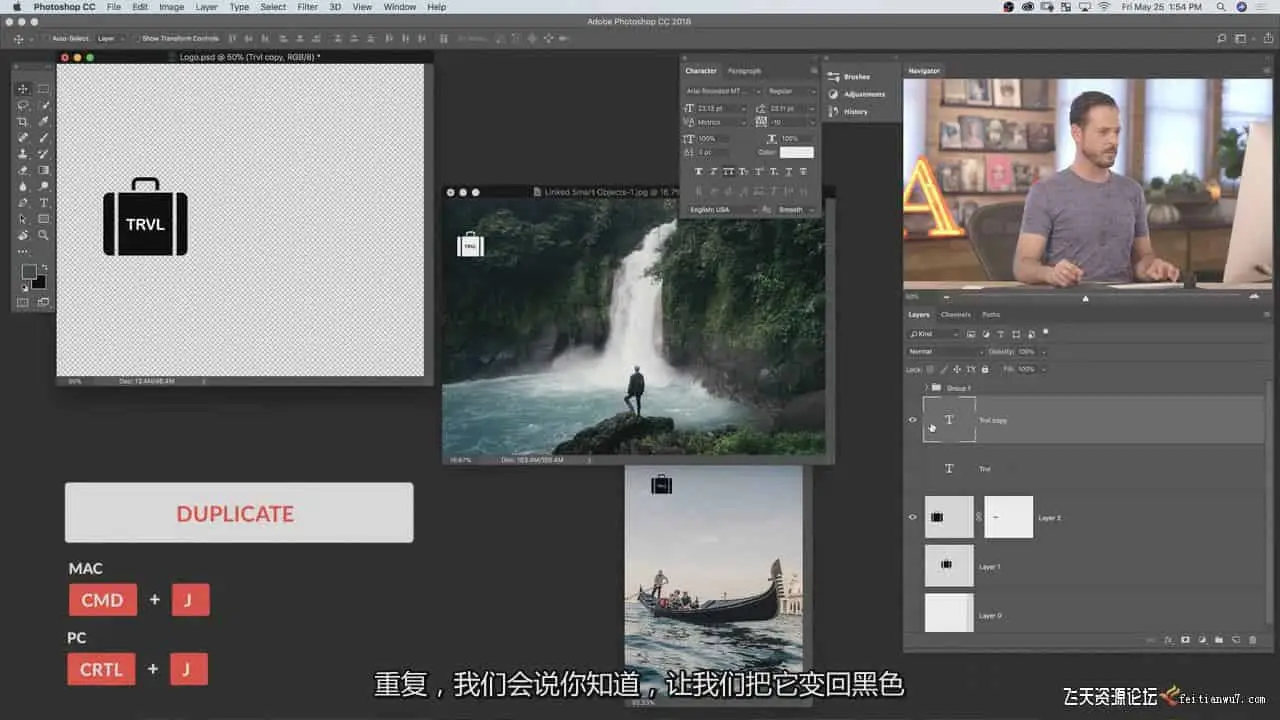Screen dimensions: 1280x720
Task: Open the layer filter Kind dropdown
Action: [933, 334]
